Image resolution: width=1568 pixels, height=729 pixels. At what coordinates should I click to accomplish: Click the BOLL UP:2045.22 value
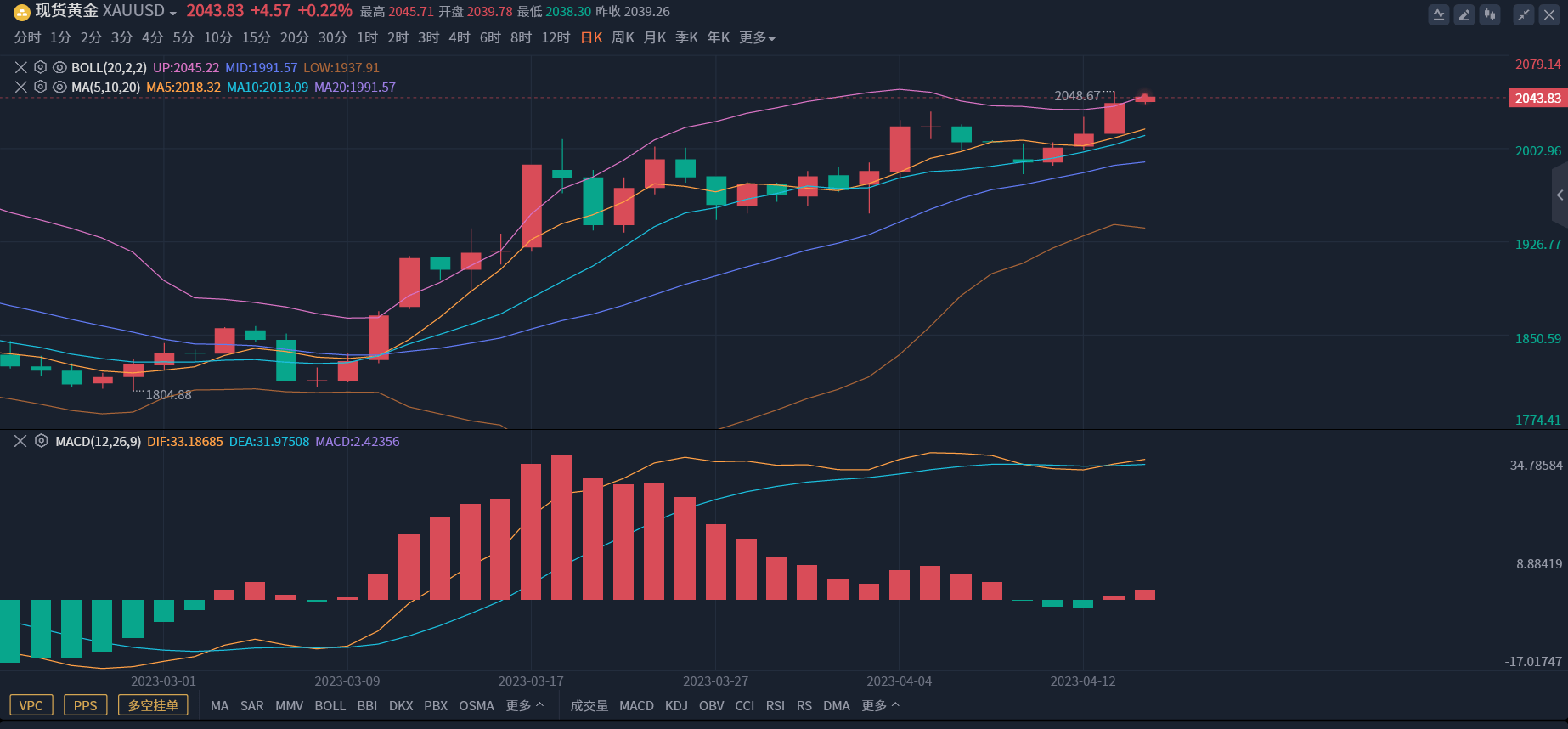click(186, 67)
